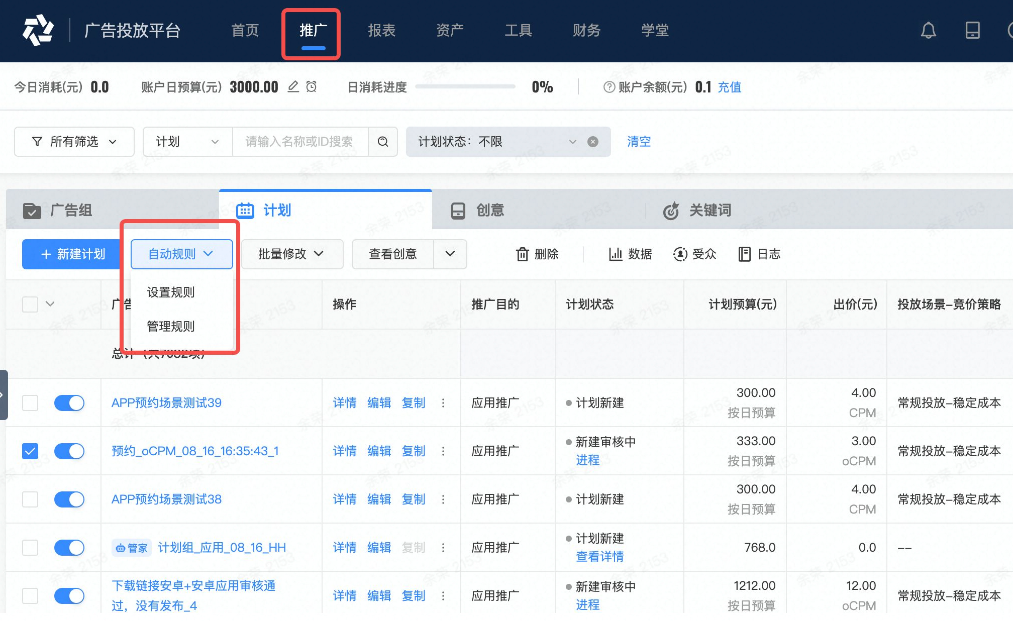This screenshot has width=1013, height=621.
Task: Click the 新建计划 button
Action: click(71, 254)
